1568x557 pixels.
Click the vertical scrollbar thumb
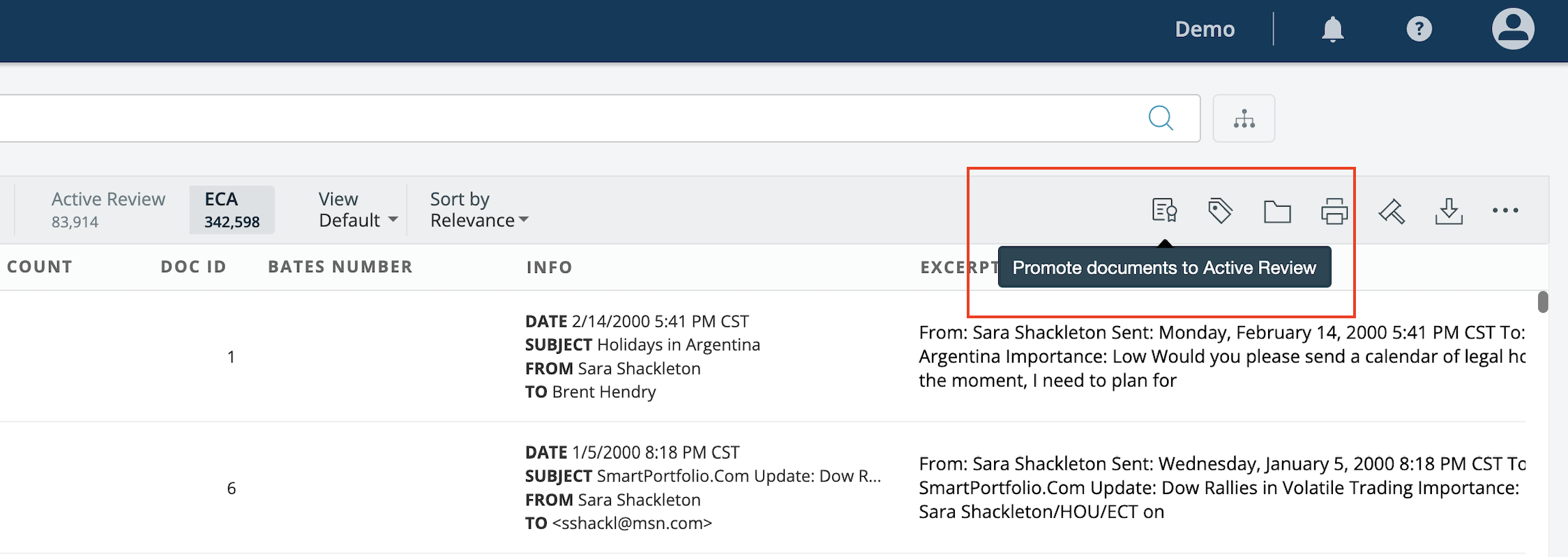(1543, 302)
